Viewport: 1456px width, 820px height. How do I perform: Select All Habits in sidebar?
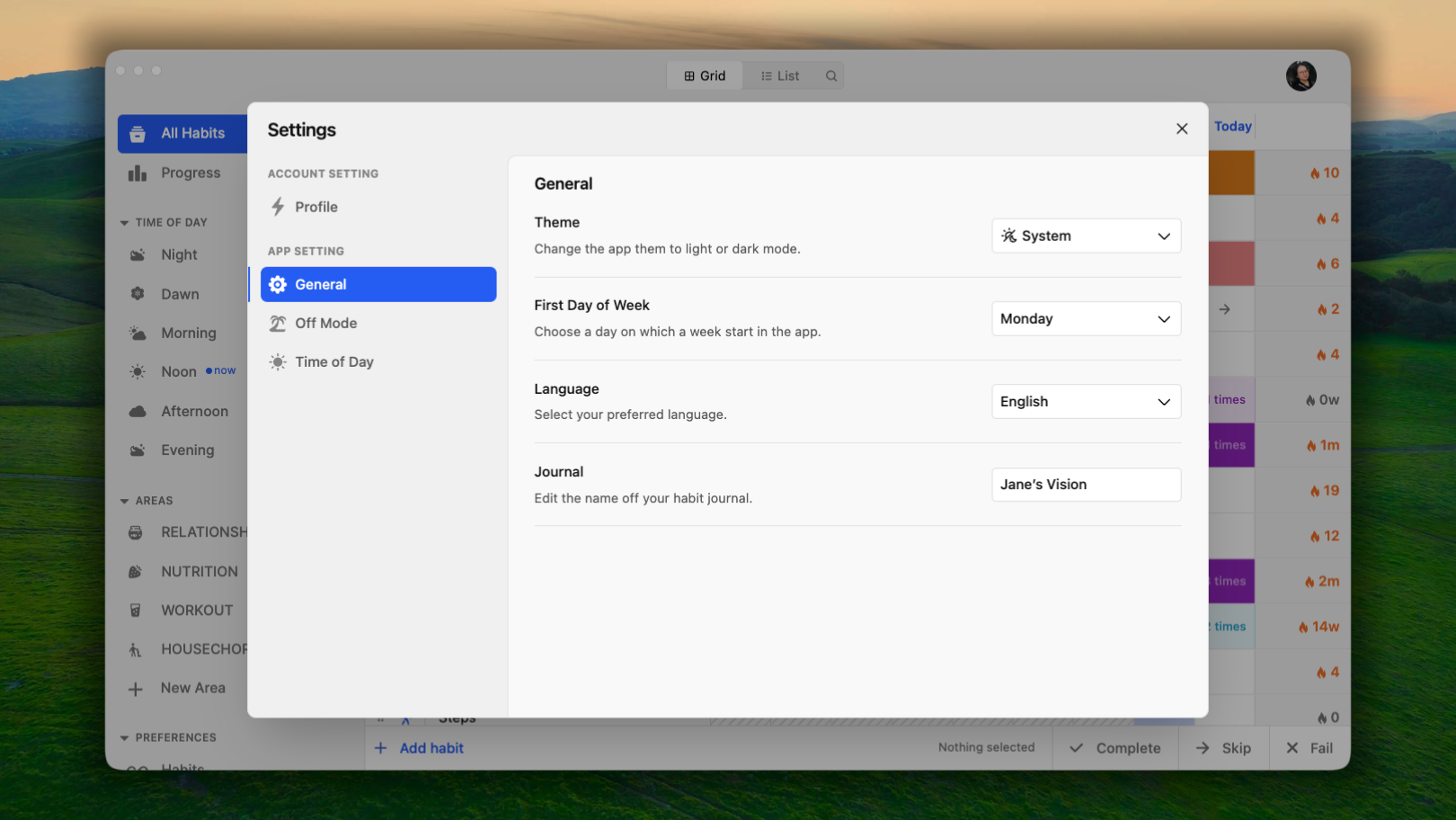[x=182, y=133]
